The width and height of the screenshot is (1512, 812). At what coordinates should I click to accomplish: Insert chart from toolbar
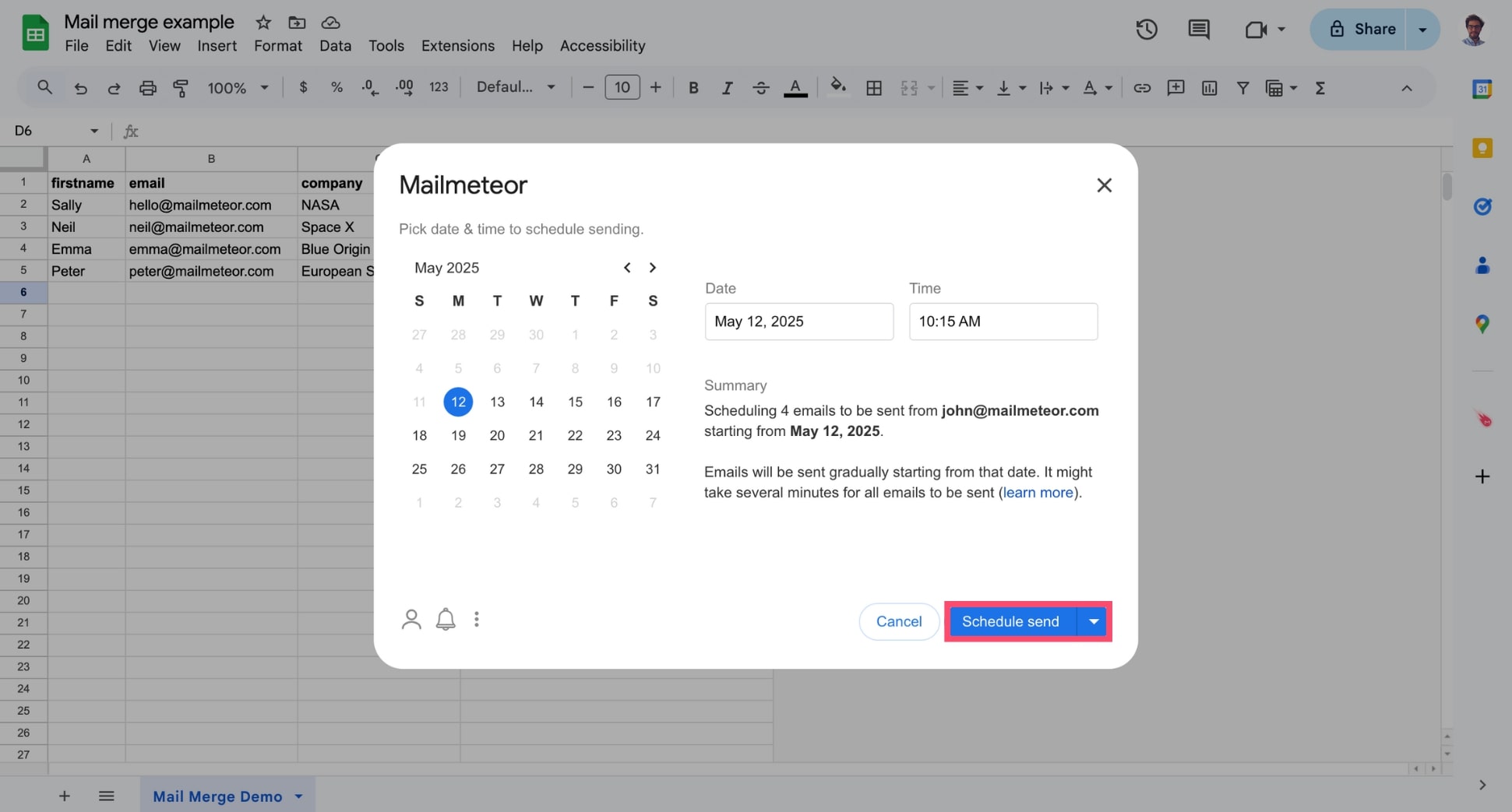1209,88
